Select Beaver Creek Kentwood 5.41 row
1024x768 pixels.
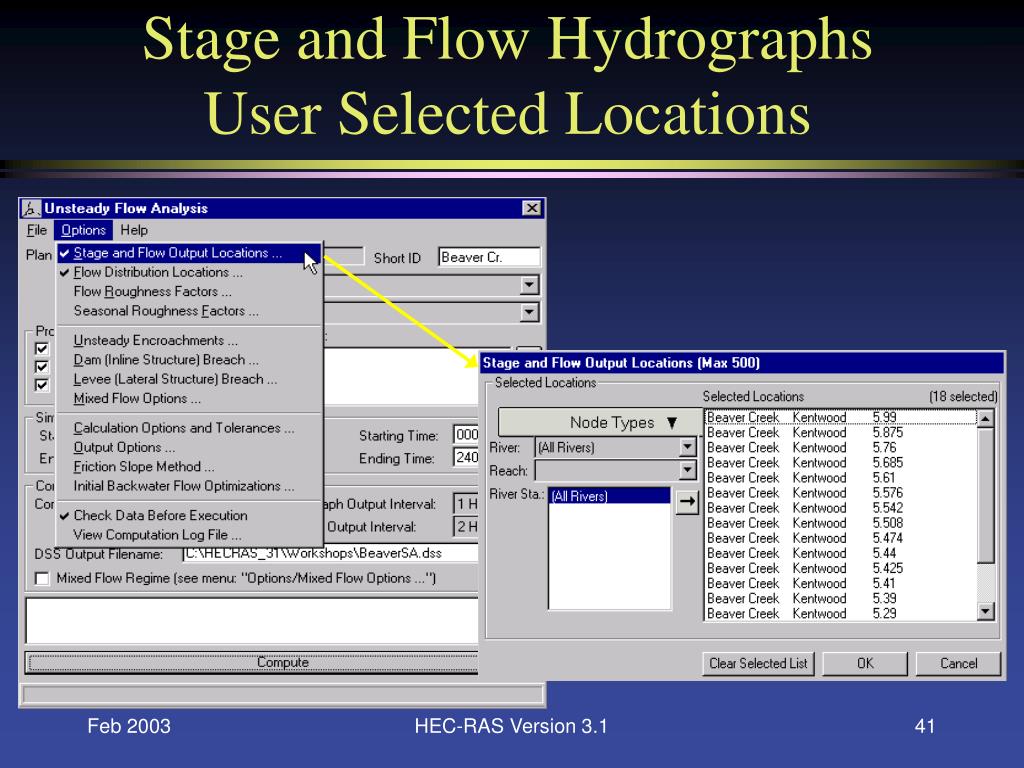pos(841,583)
